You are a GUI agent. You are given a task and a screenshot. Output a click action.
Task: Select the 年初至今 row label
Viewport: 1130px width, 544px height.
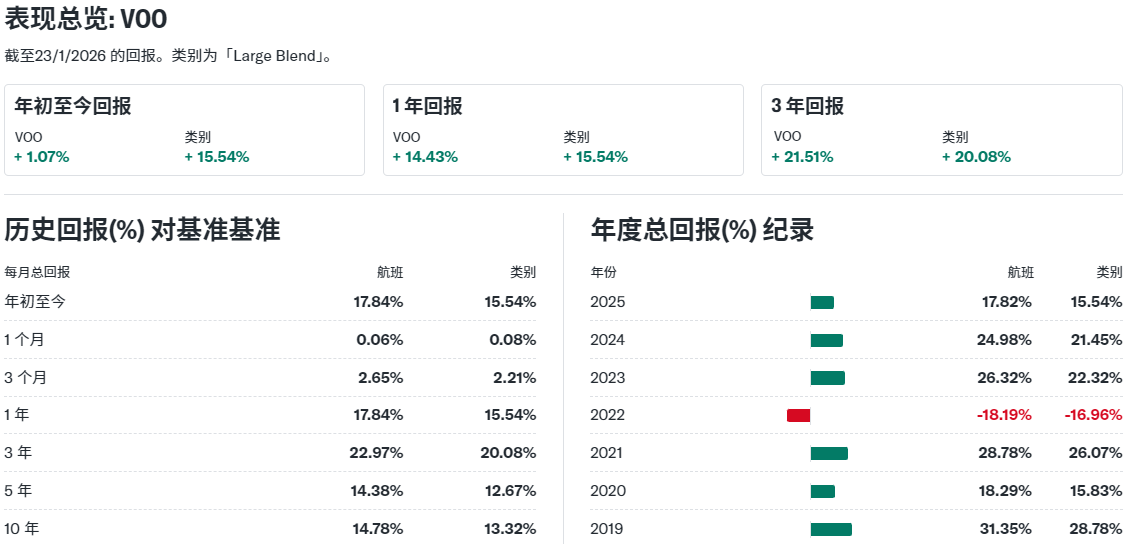35,302
